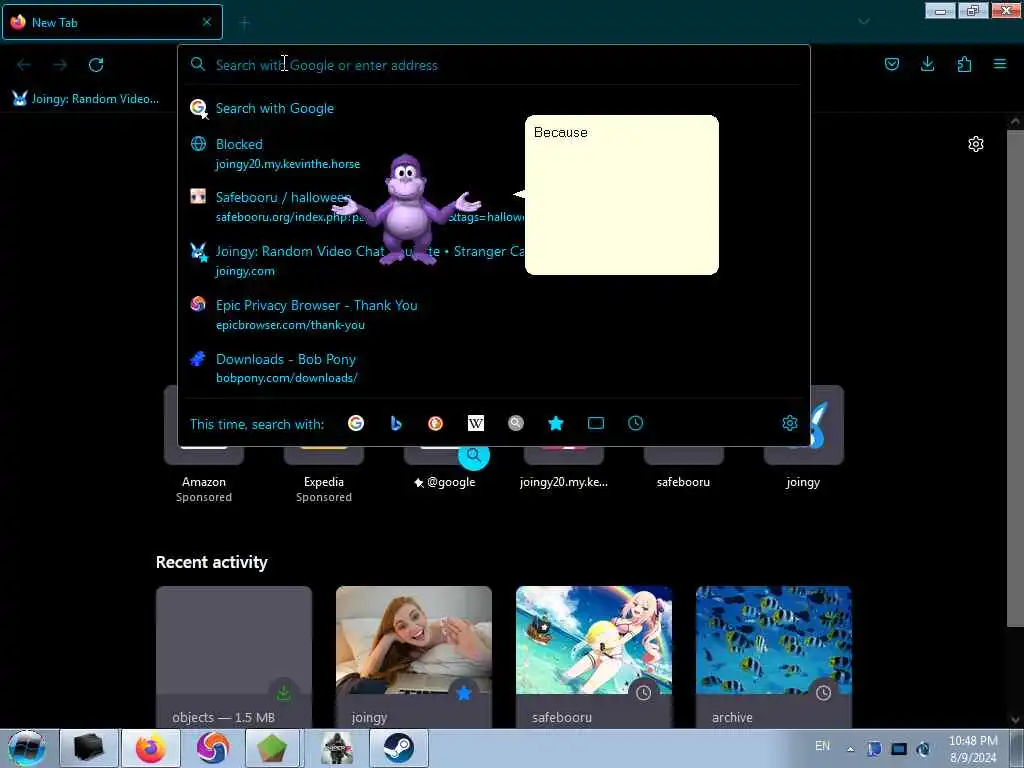Open Epic Privacy Browser - Thank You suggestion
The width and height of the screenshot is (1024, 768).
point(494,314)
